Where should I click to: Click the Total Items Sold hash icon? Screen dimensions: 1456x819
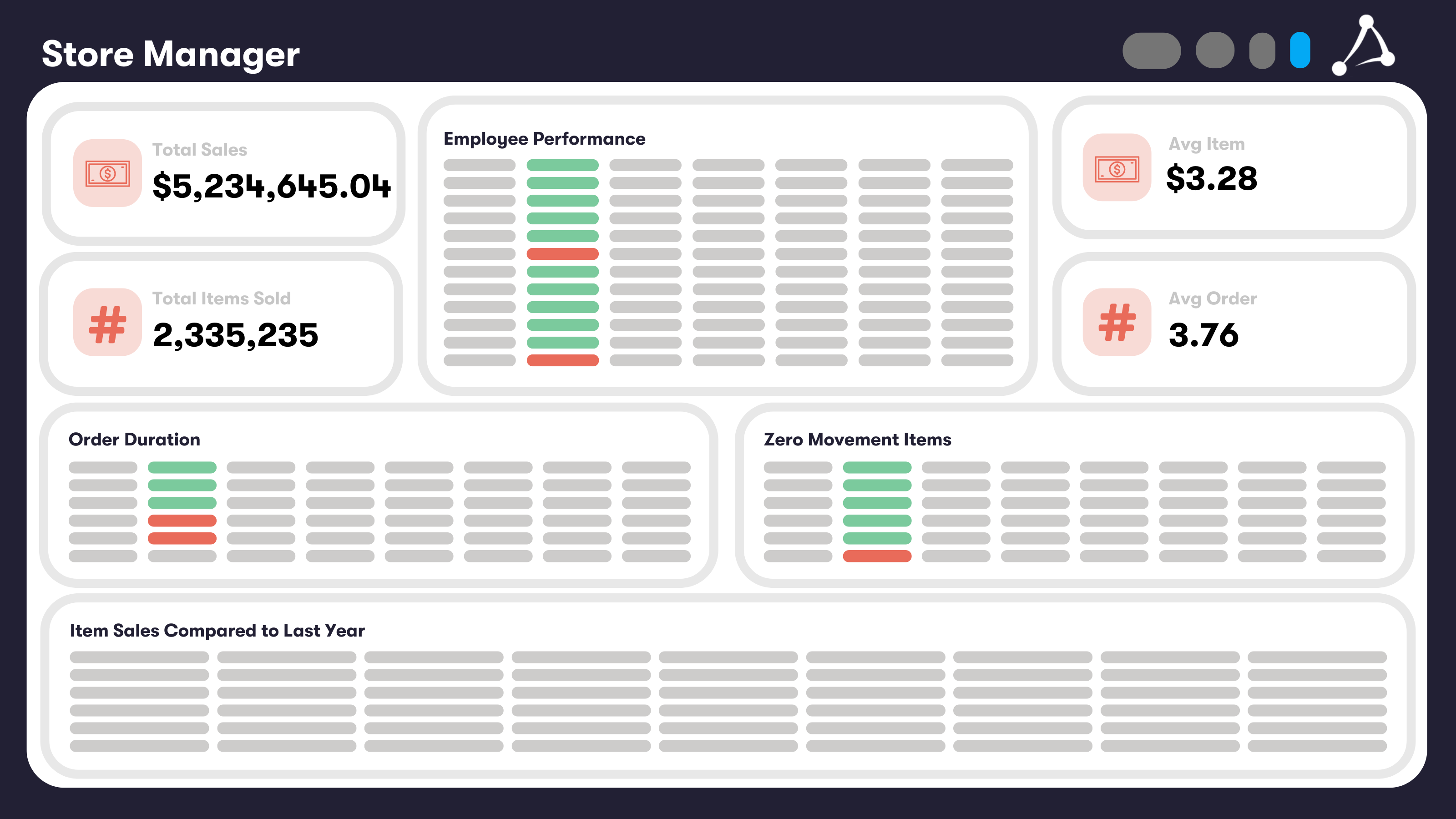pos(107,322)
